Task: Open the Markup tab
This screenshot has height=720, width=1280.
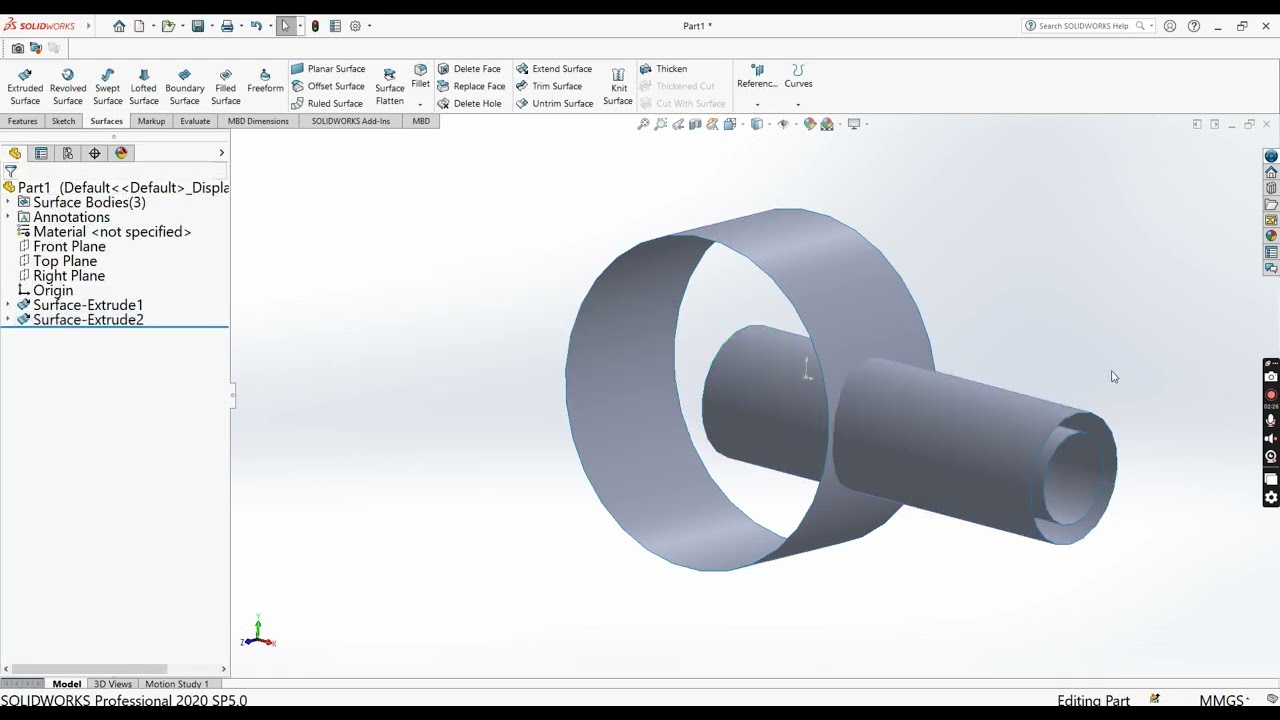Action: click(x=151, y=121)
